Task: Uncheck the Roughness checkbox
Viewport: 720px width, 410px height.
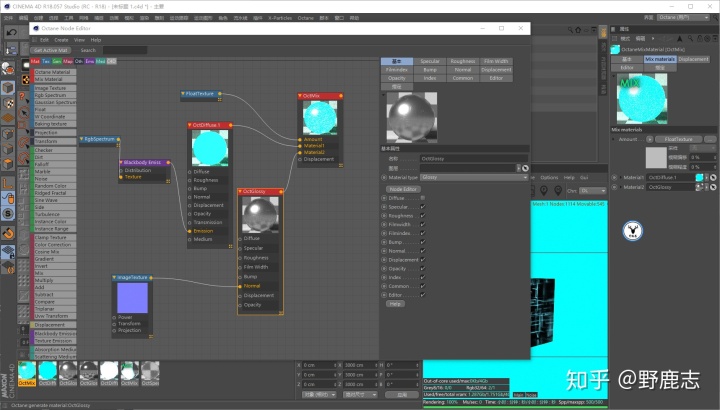Action: [x=422, y=215]
